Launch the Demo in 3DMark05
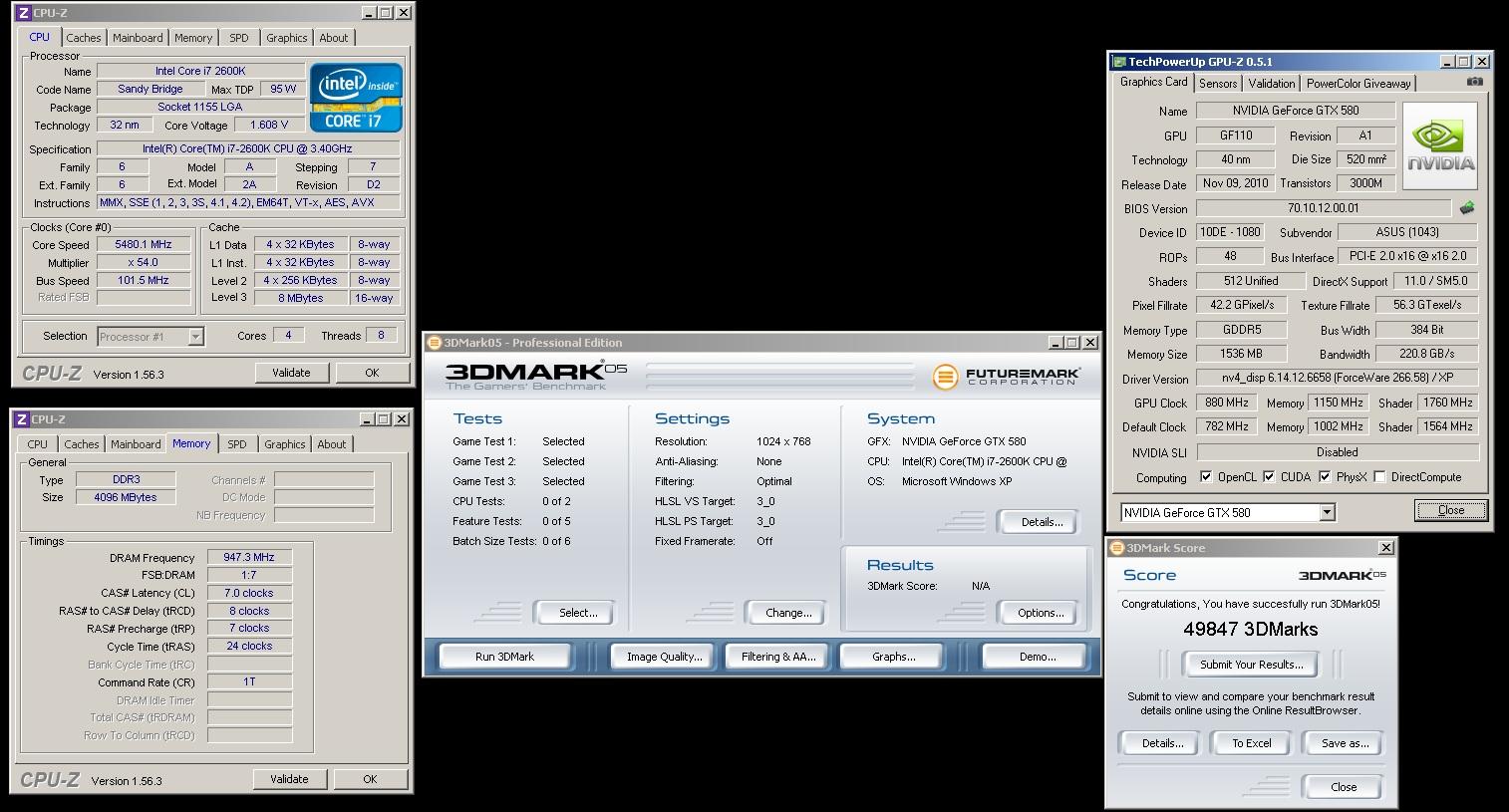1509x812 pixels. pos(1038,657)
